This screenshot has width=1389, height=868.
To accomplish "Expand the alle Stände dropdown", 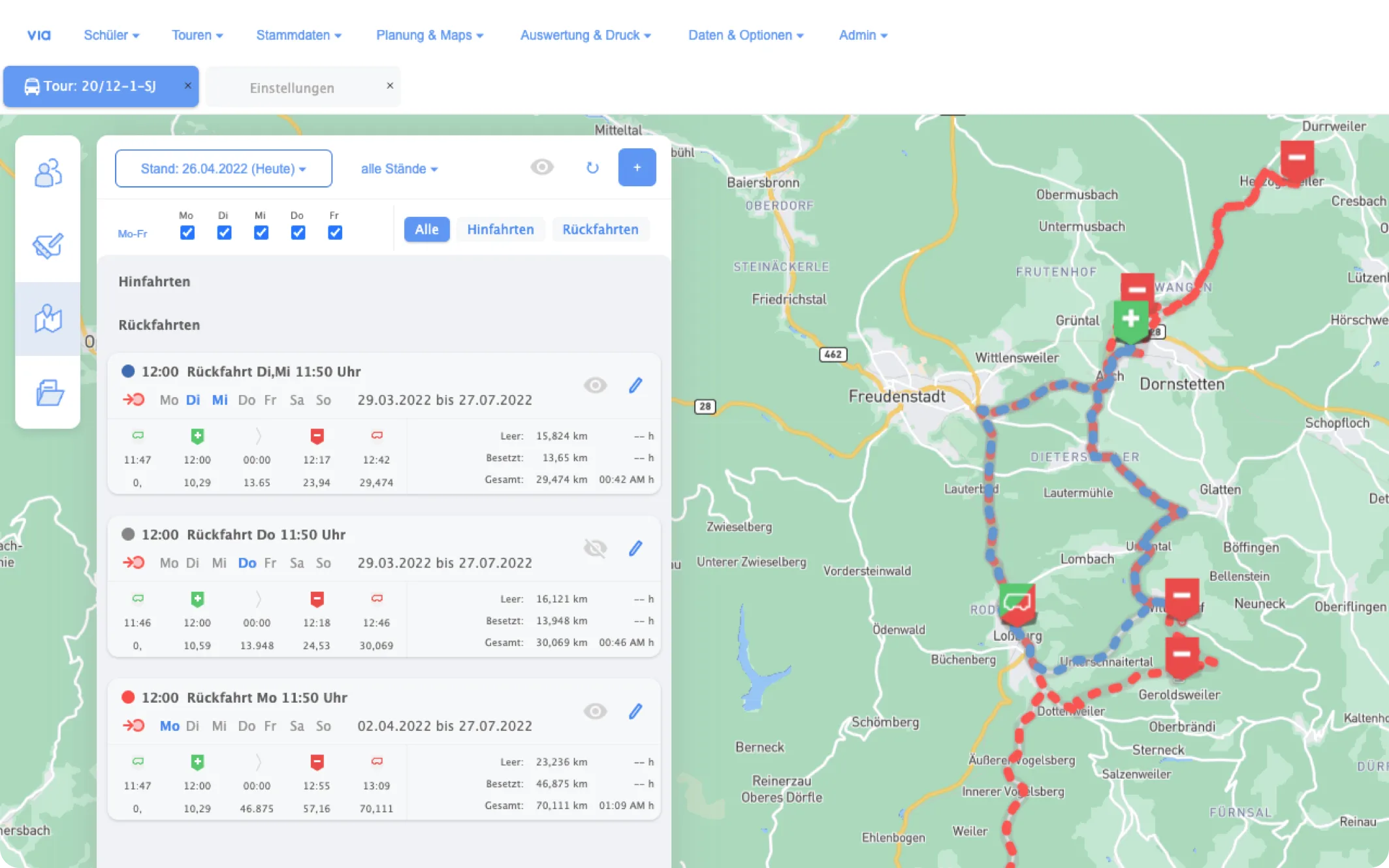I will [399, 169].
